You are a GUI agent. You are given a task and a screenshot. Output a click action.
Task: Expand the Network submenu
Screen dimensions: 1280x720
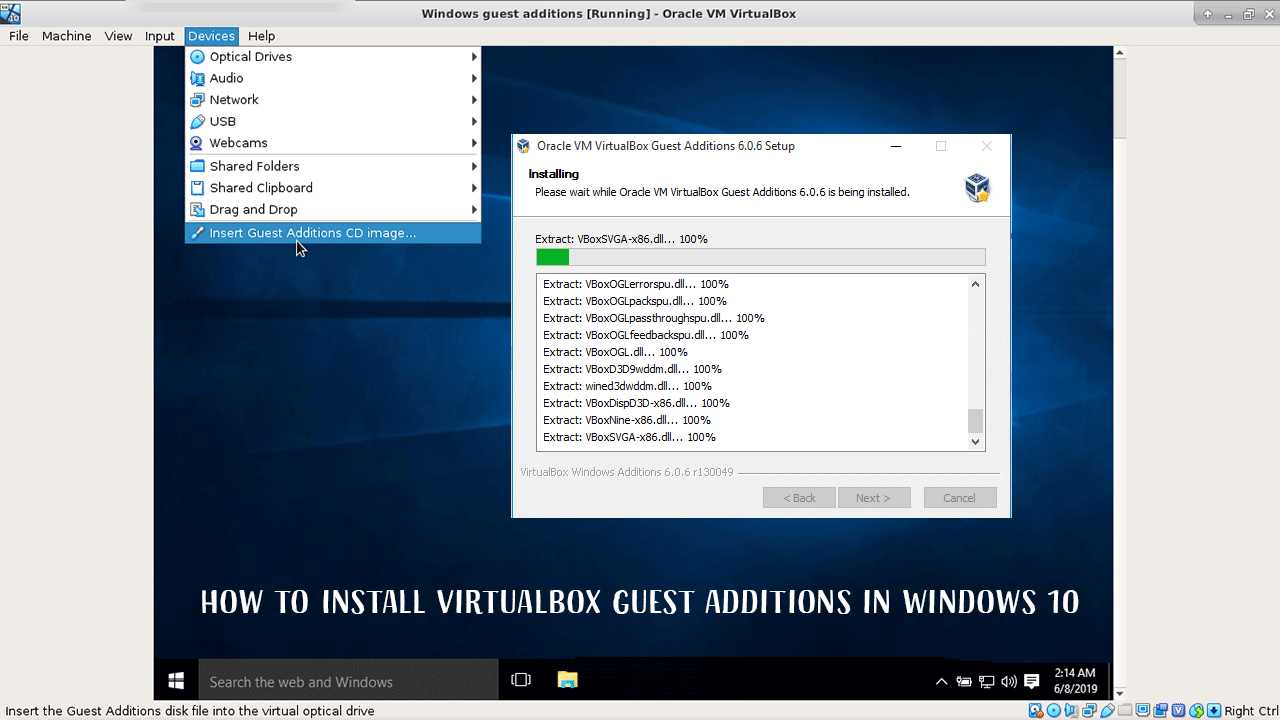point(333,100)
